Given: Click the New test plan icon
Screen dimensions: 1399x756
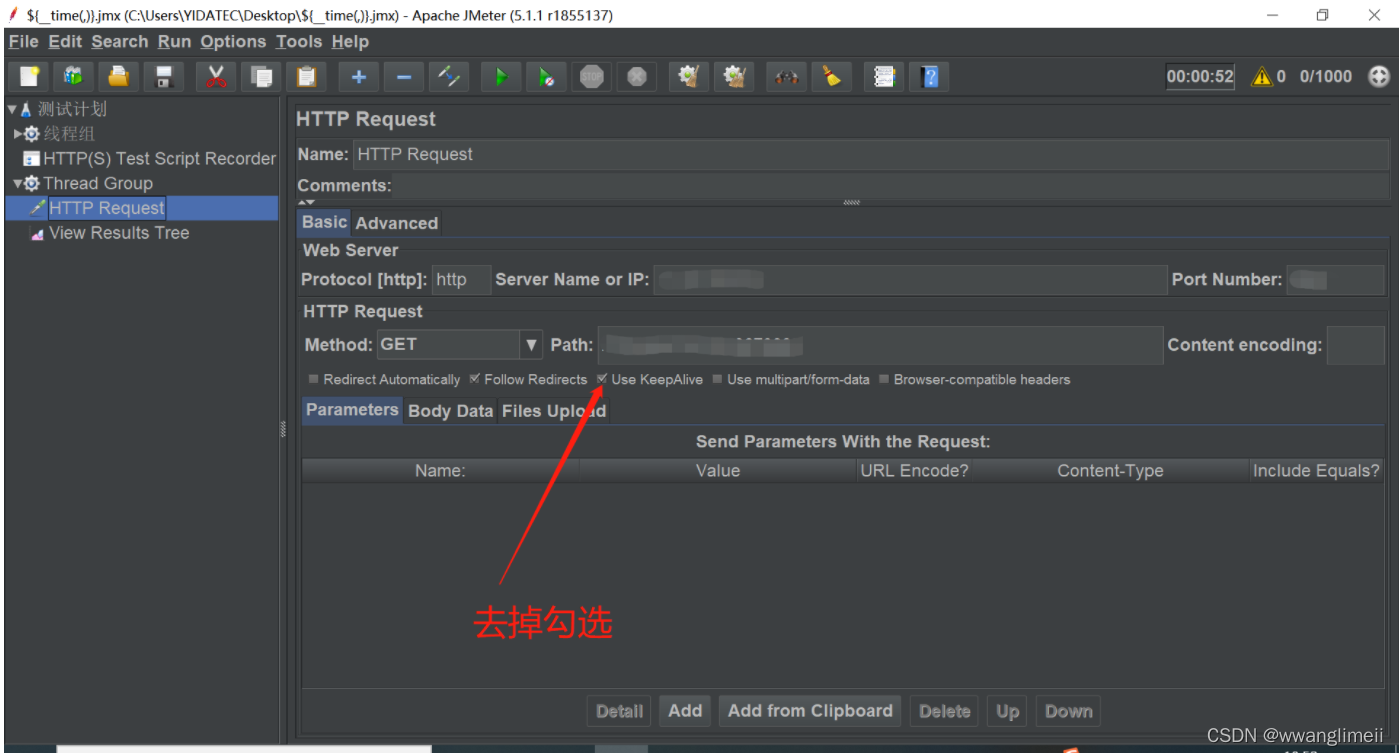Looking at the screenshot, I should point(29,76).
